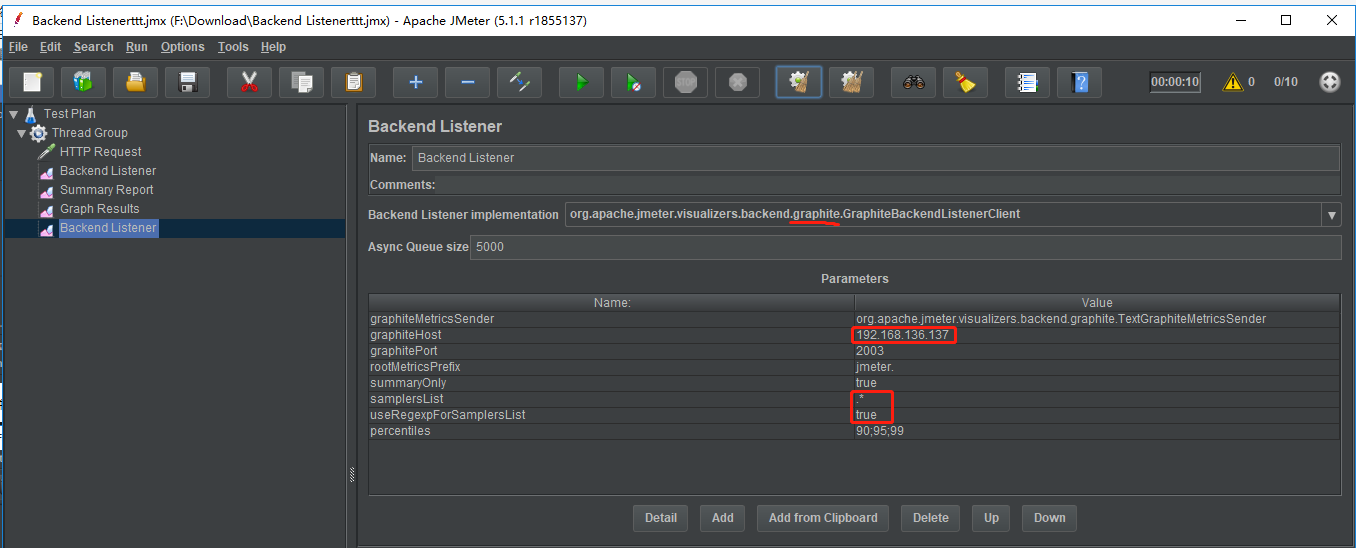
Task: Open the Run menu
Action: [x=137, y=47]
